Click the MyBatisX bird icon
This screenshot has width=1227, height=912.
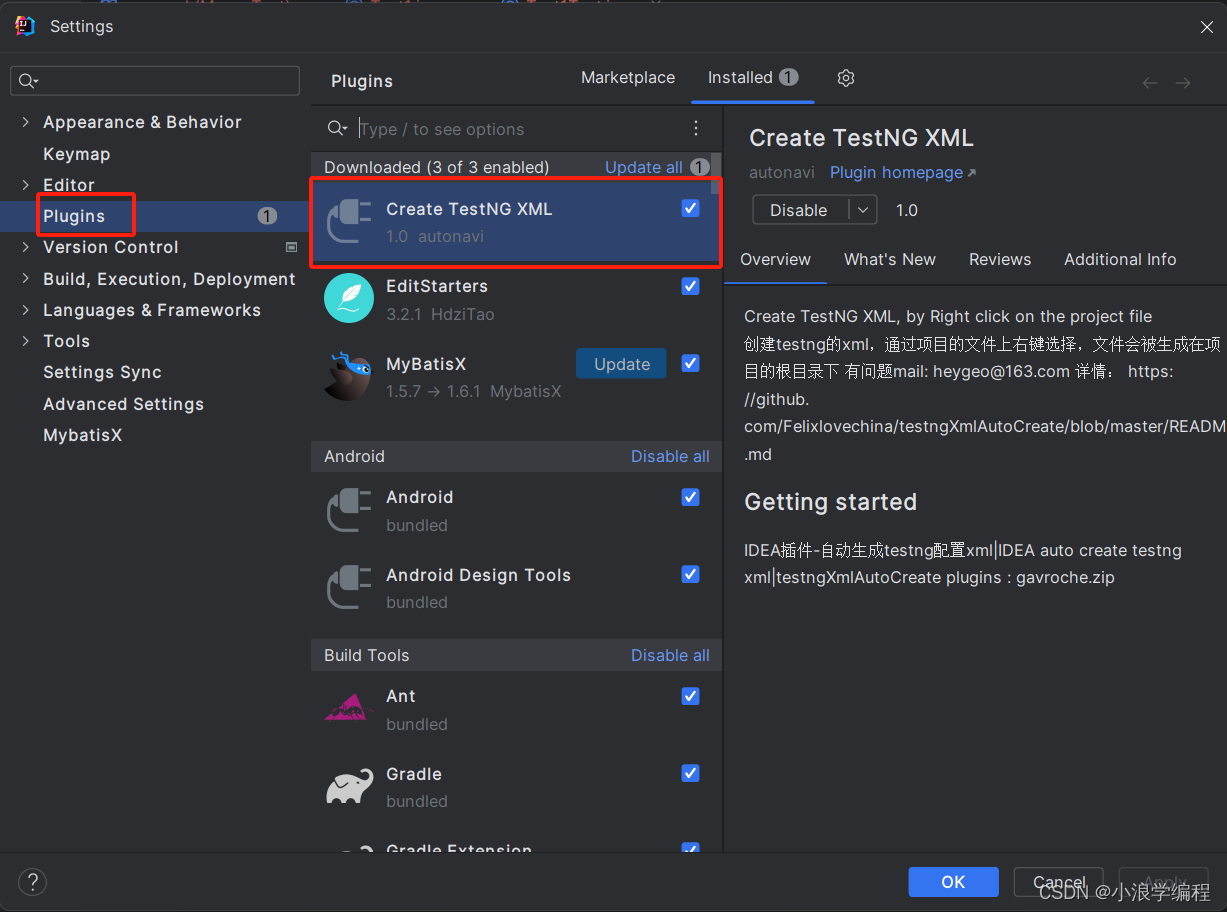tap(349, 376)
